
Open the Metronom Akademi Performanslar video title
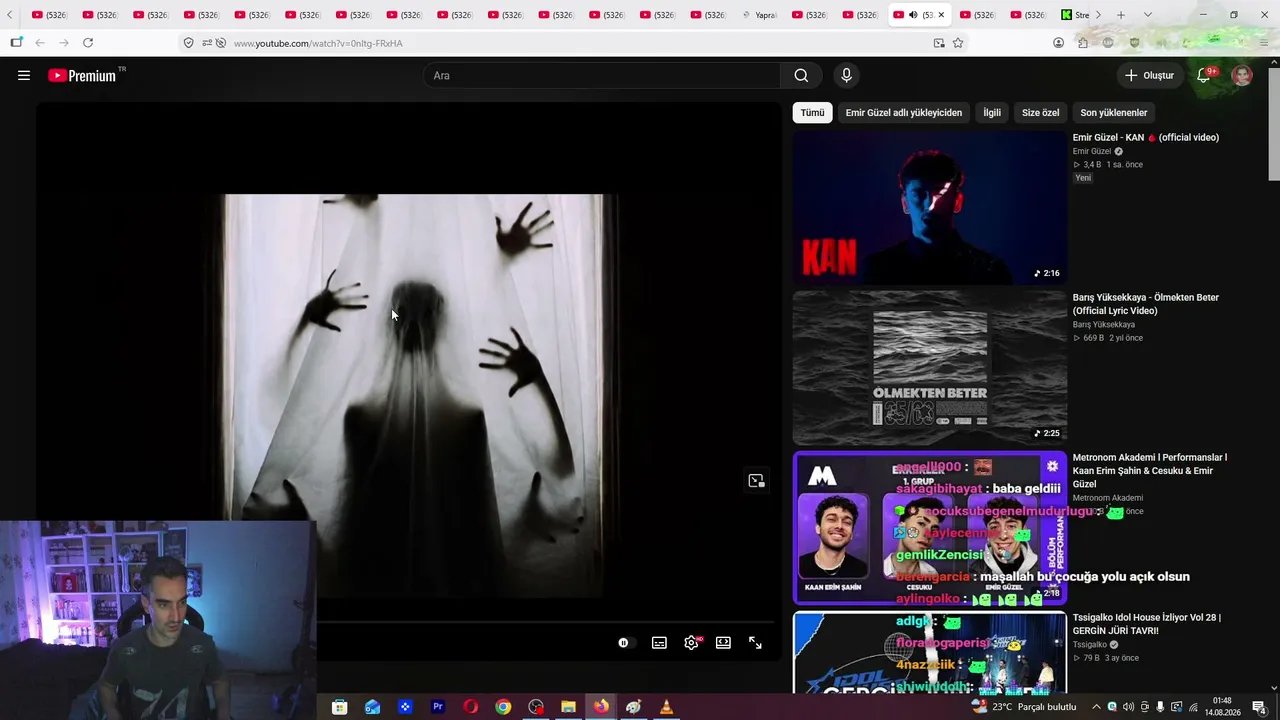click(x=1150, y=471)
